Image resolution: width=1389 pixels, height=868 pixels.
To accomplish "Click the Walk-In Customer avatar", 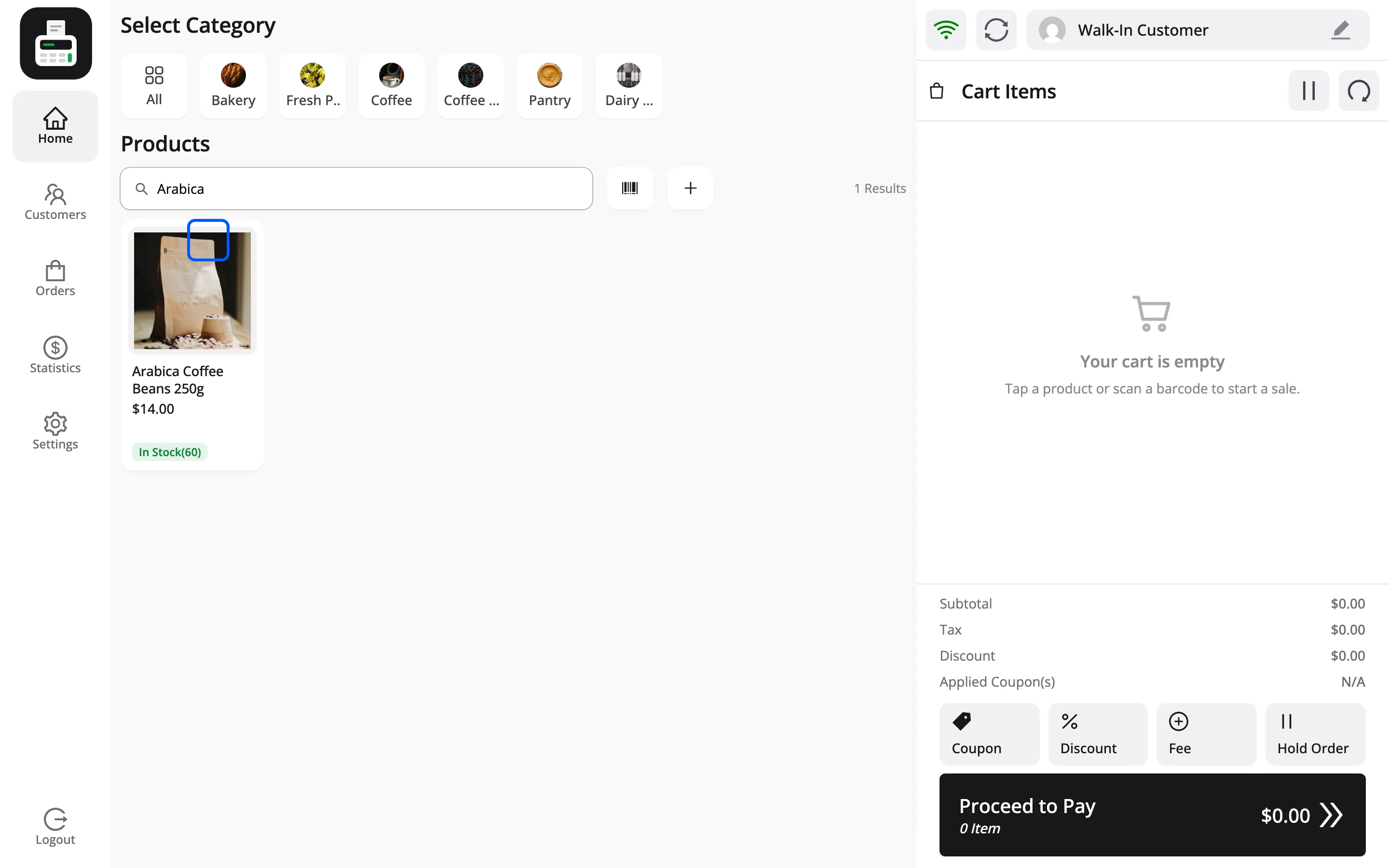I will point(1052,30).
